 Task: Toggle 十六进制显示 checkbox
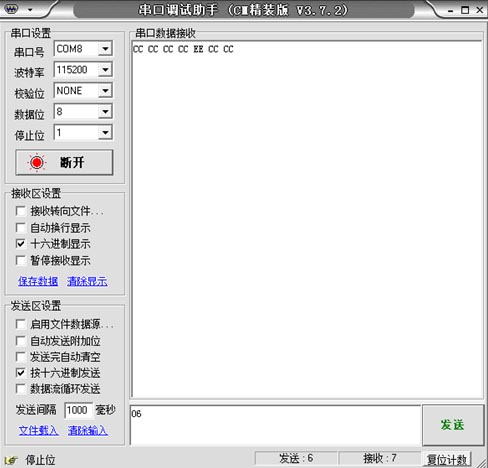pos(21,244)
